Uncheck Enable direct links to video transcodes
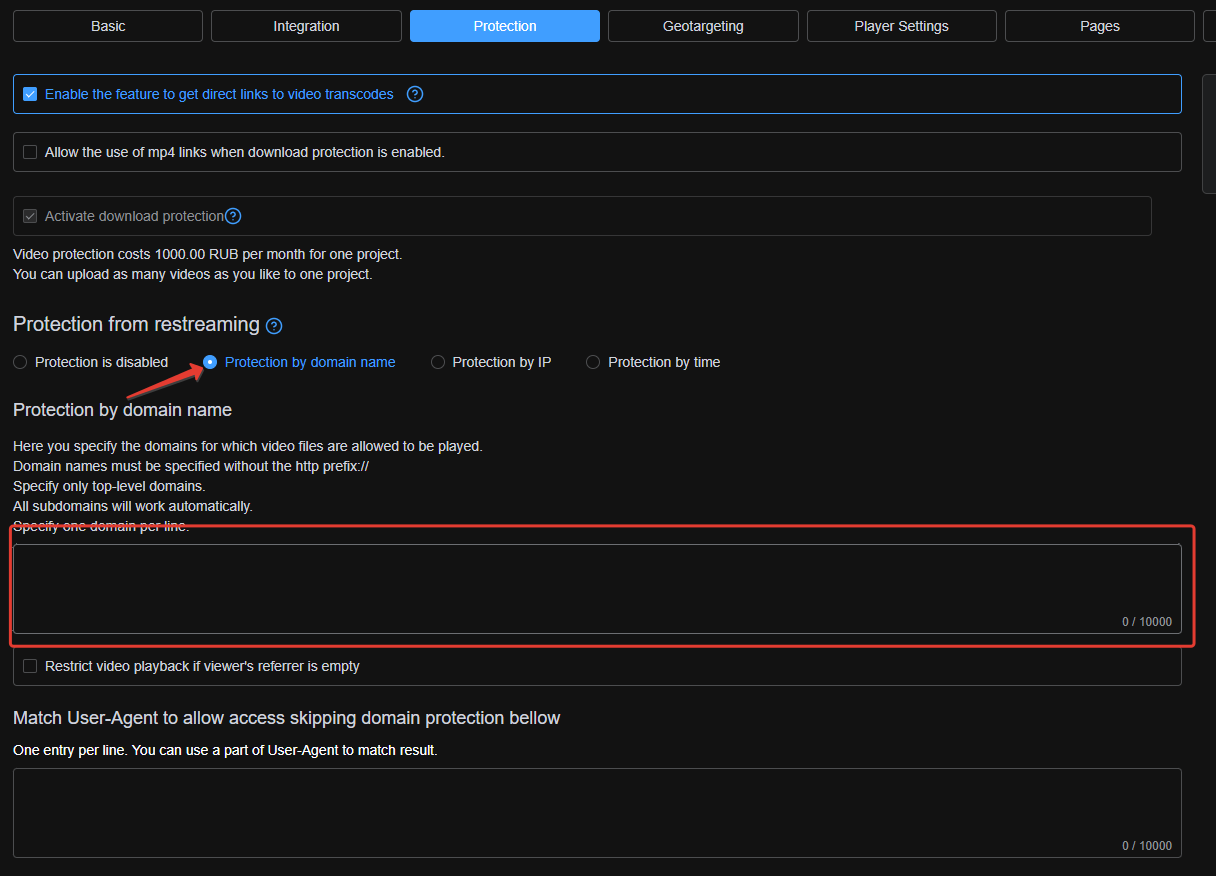 (30, 94)
